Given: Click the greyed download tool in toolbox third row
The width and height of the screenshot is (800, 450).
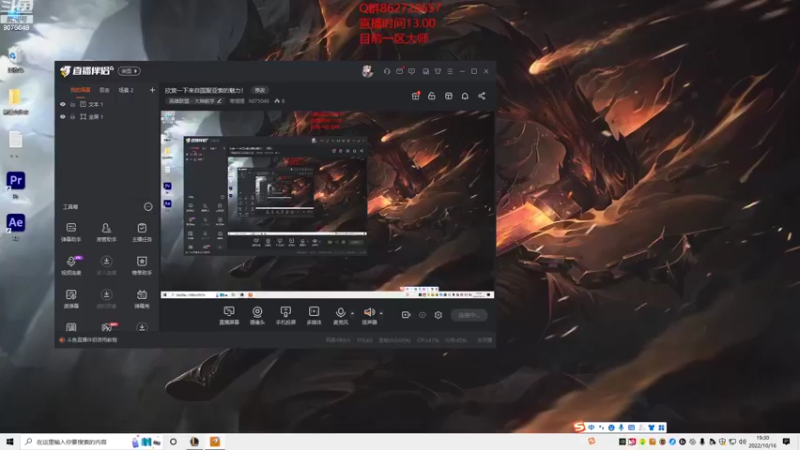Looking at the screenshot, I should coord(106,298).
